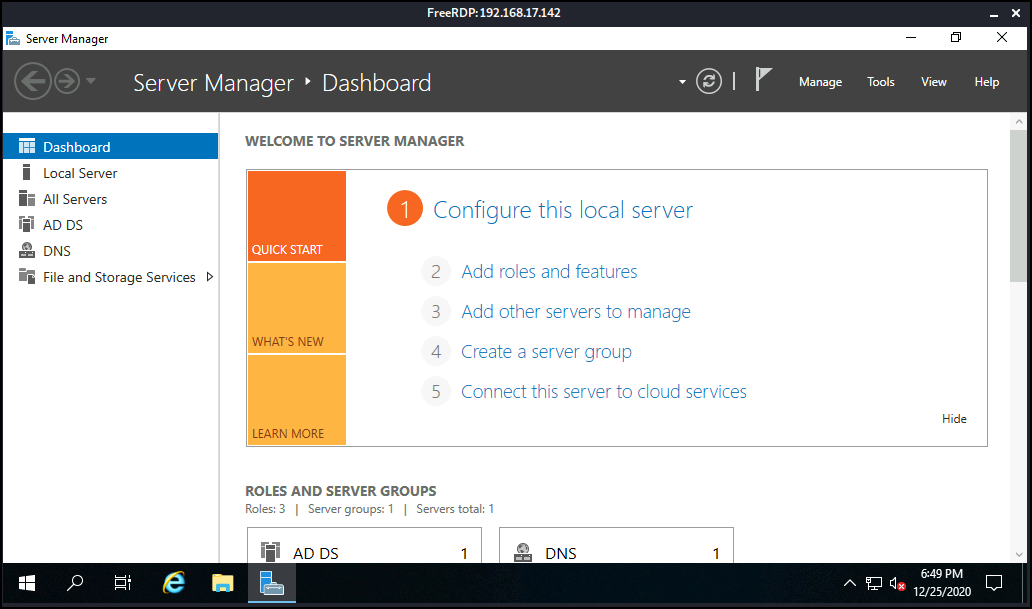Click the File and Storage Services icon
This screenshot has width=1032, height=609.
tap(27, 277)
